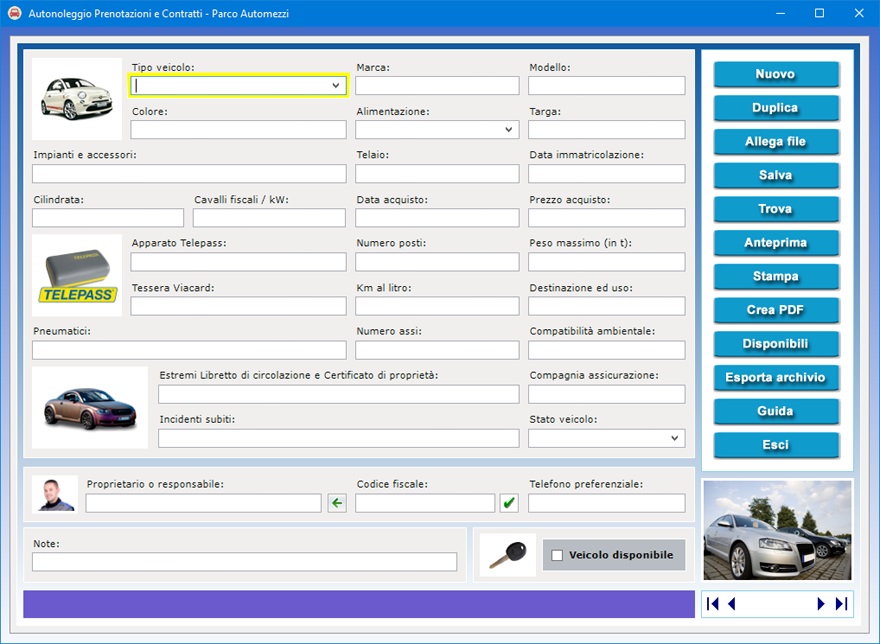
Task: Click the Incidenti subiti field
Action: 338,438
